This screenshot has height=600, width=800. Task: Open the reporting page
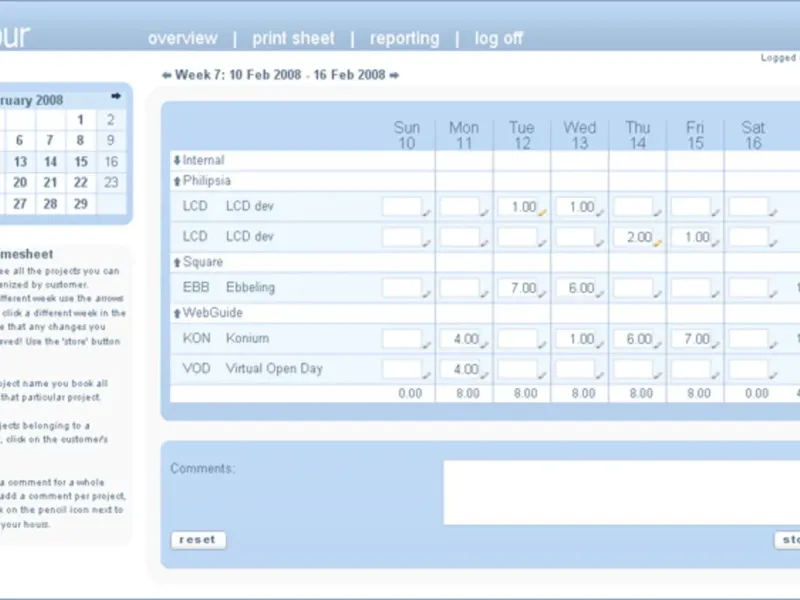click(405, 38)
